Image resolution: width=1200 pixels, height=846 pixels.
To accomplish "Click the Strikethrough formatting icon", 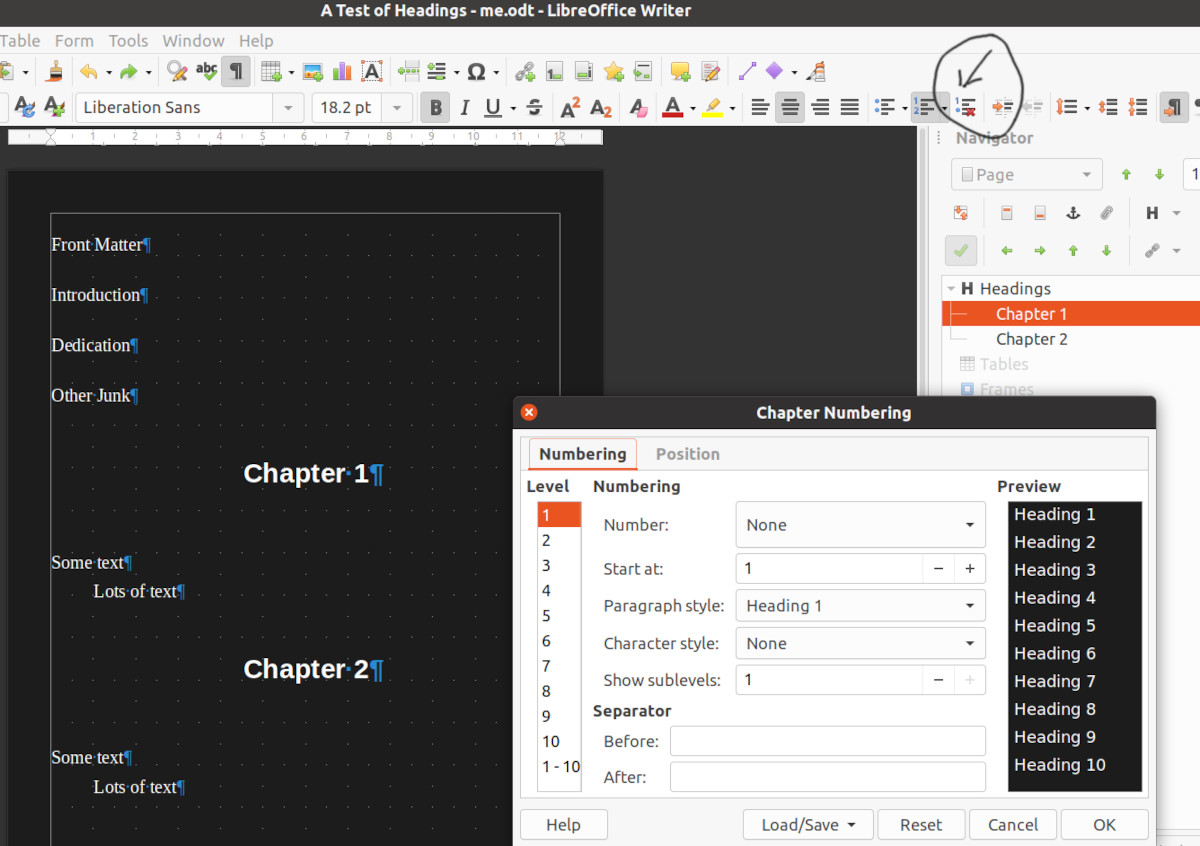I will coord(534,107).
